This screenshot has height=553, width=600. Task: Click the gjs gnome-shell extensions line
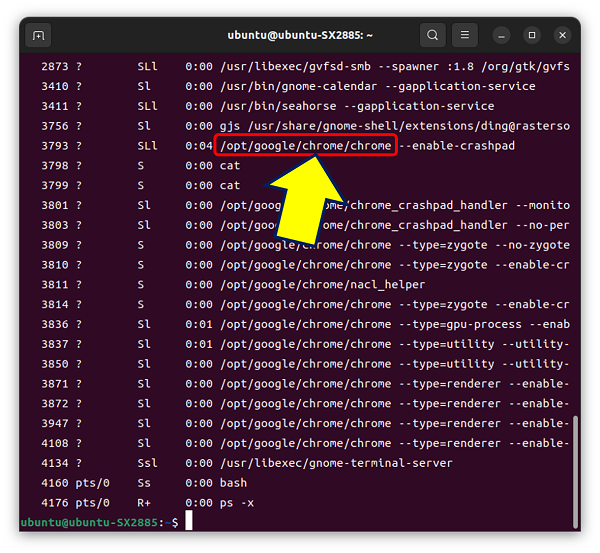point(305,126)
